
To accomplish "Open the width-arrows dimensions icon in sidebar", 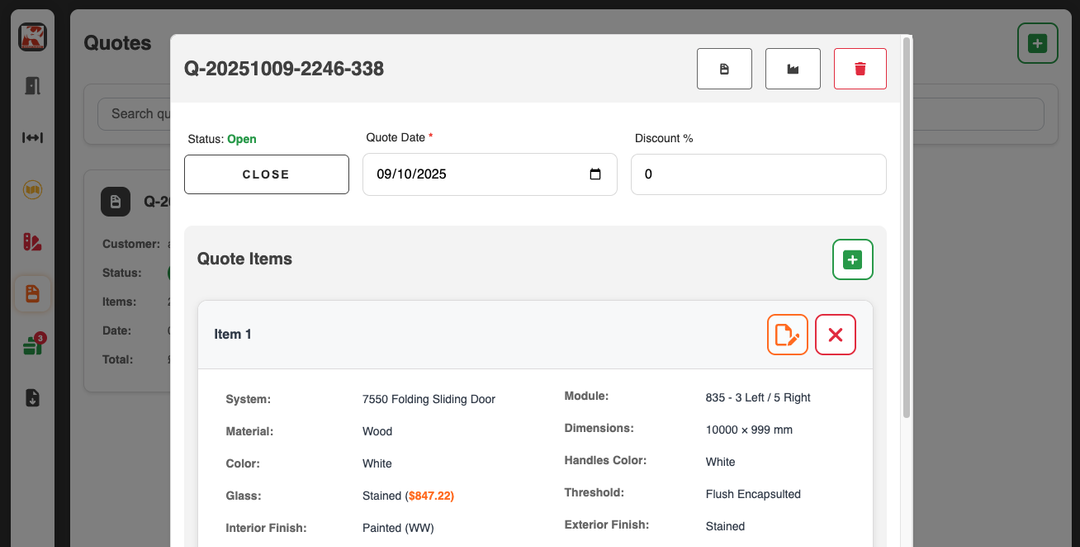I will (32, 138).
